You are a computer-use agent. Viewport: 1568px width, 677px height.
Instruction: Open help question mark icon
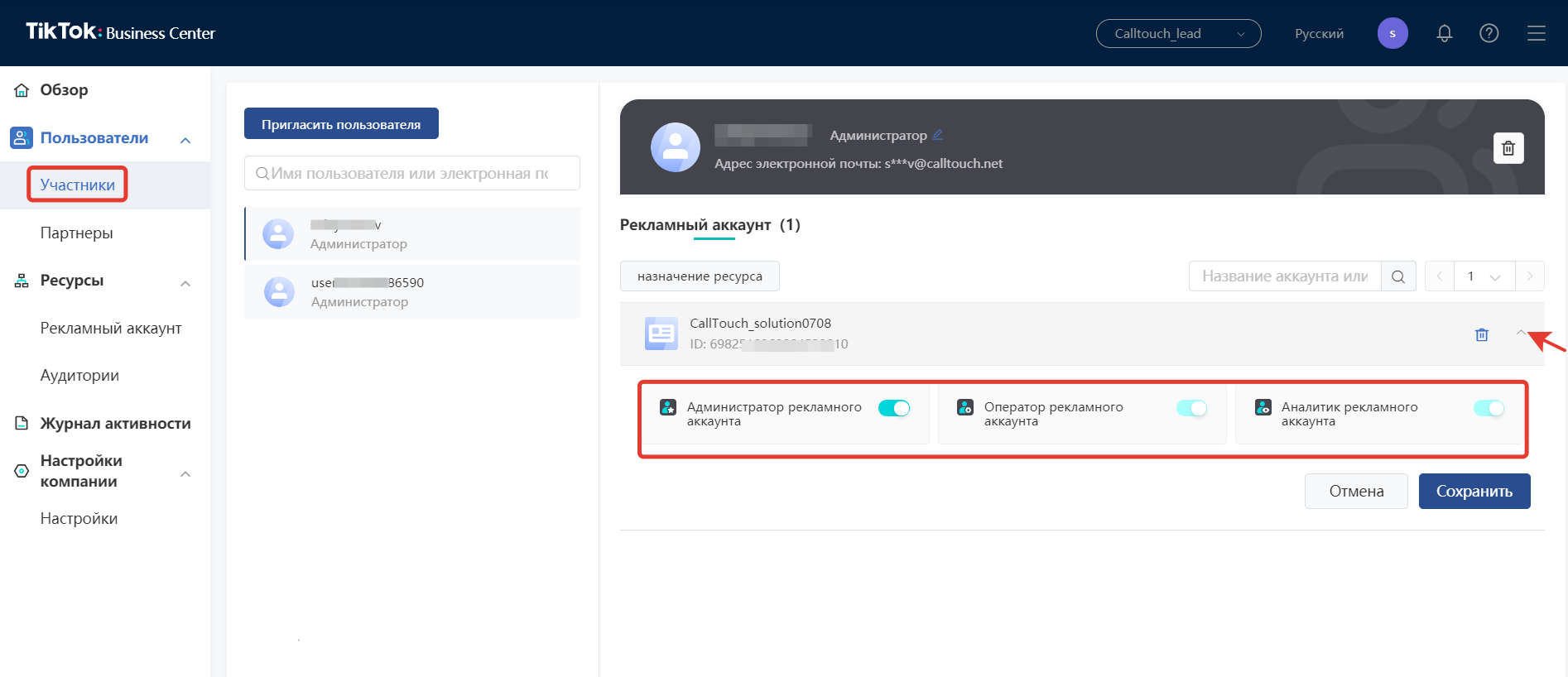tap(1489, 33)
